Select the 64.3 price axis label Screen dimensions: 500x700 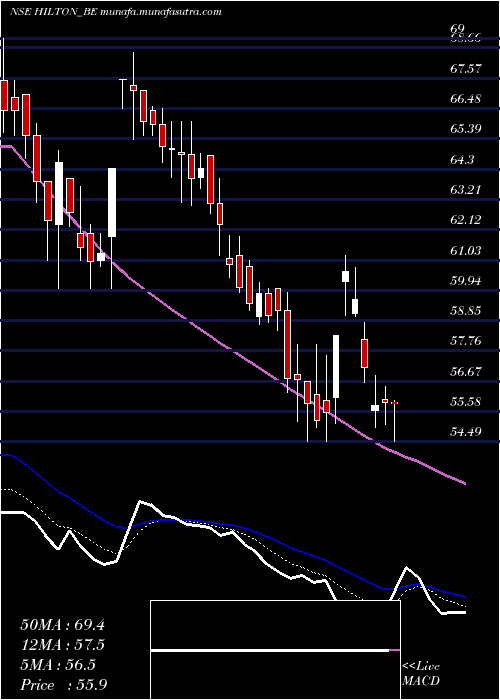click(x=462, y=159)
